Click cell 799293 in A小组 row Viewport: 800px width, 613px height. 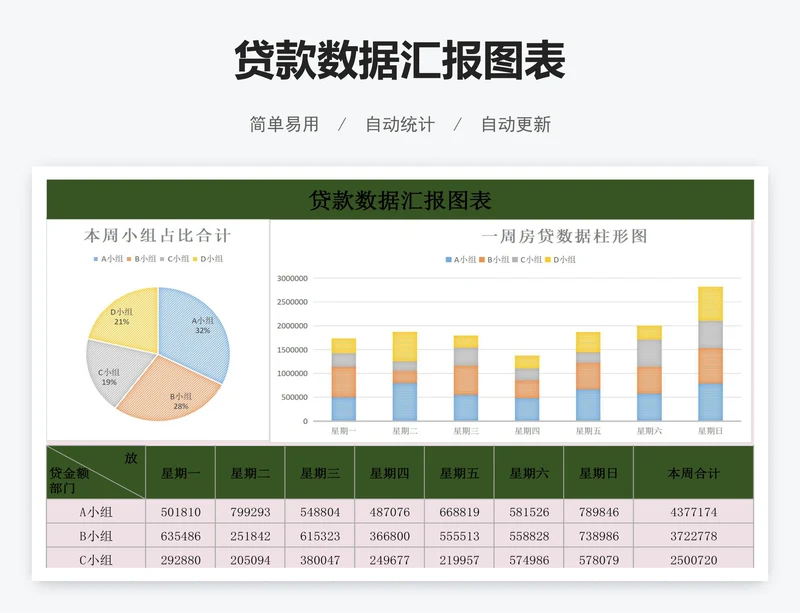point(250,512)
